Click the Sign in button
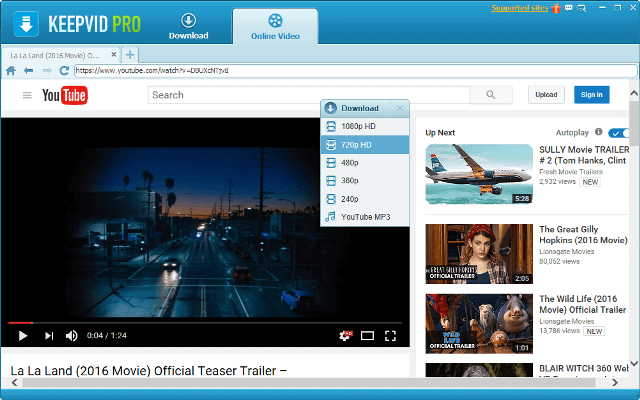Viewport: 640px width, 400px height. click(x=591, y=95)
